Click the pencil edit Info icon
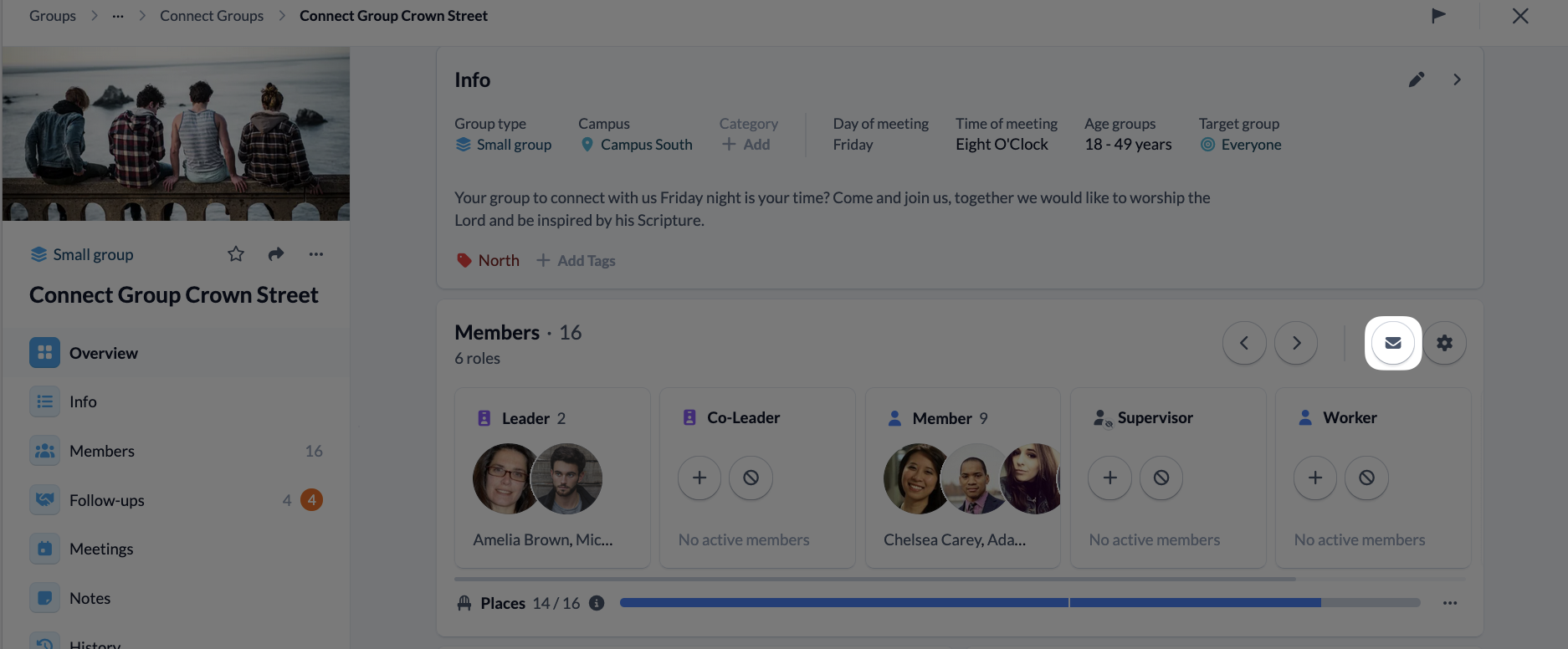This screenshot has width=1568, height=649. [x=1416, y=79]
